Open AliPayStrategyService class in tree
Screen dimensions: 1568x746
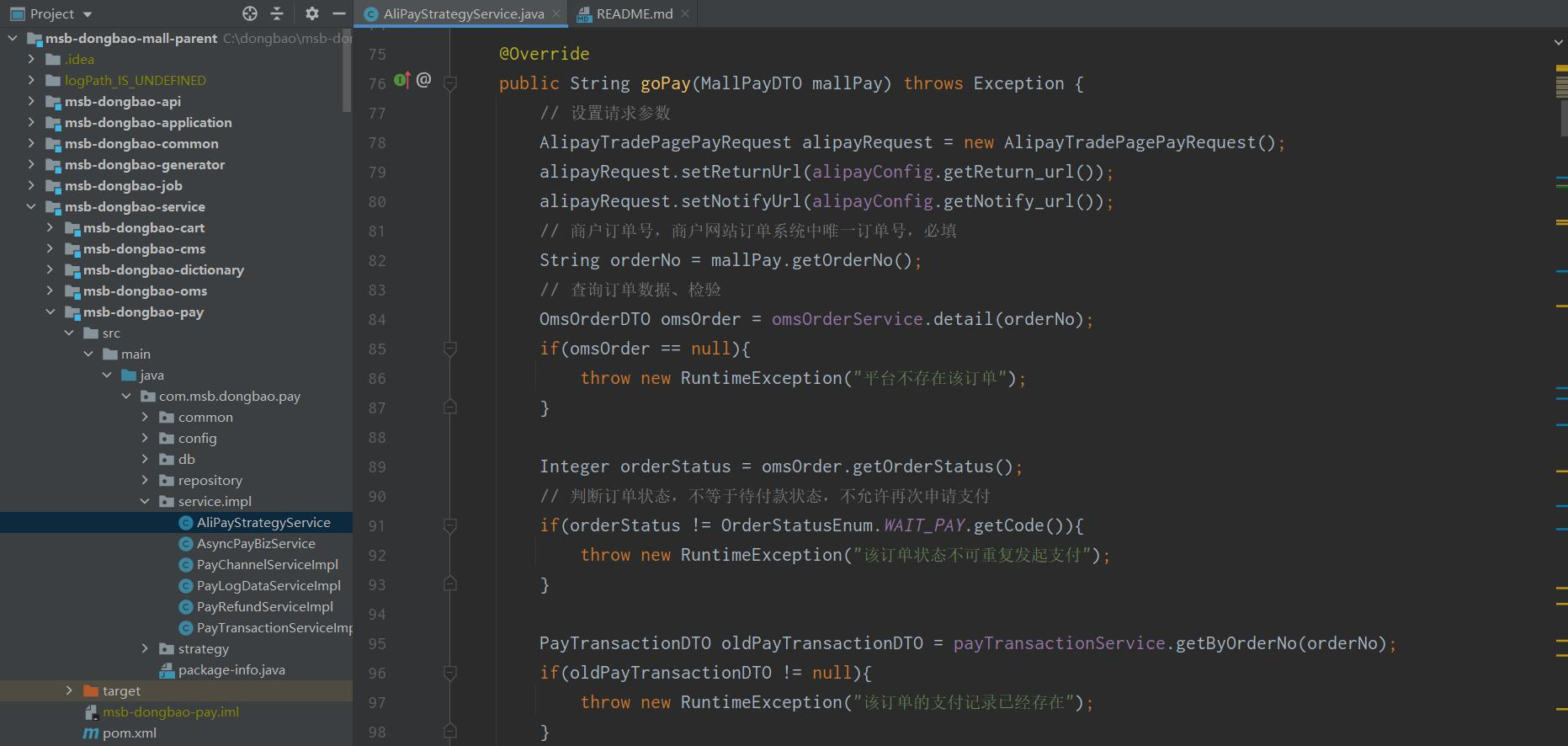pyautogui.click(x=263, y=522)
